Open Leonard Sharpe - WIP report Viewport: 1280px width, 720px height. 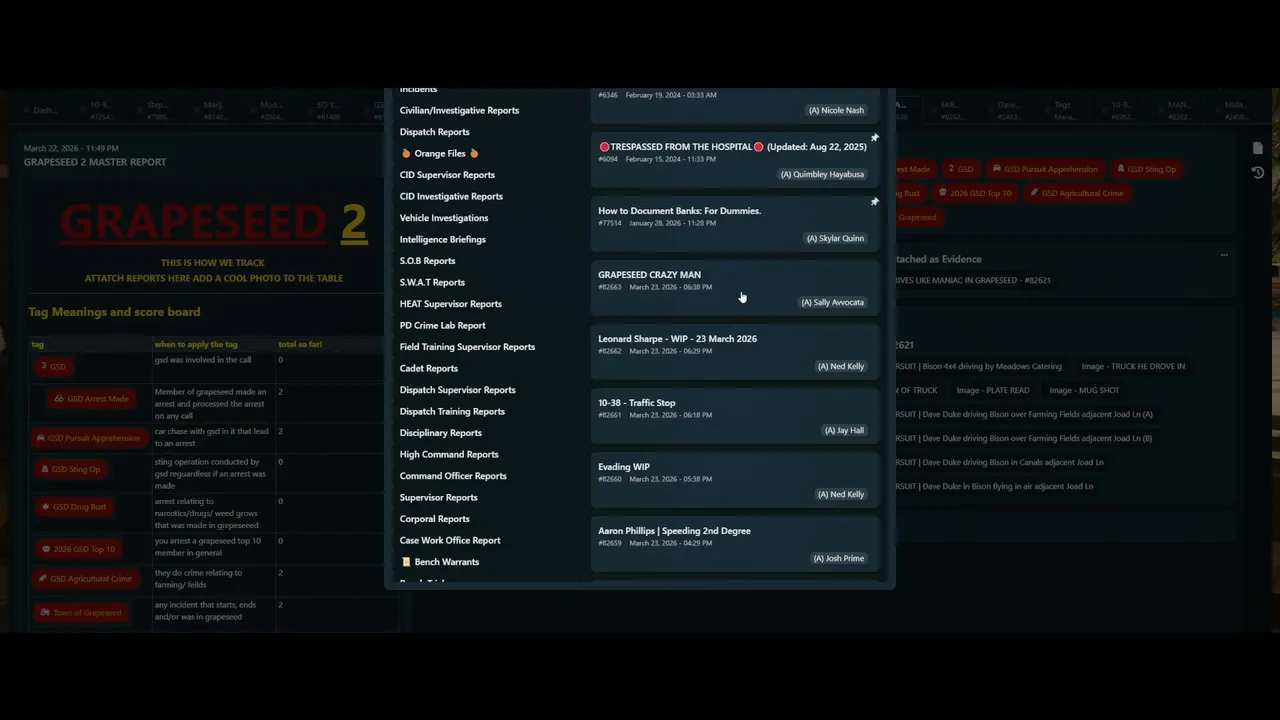pyautogui.click(x=735, y=352)
